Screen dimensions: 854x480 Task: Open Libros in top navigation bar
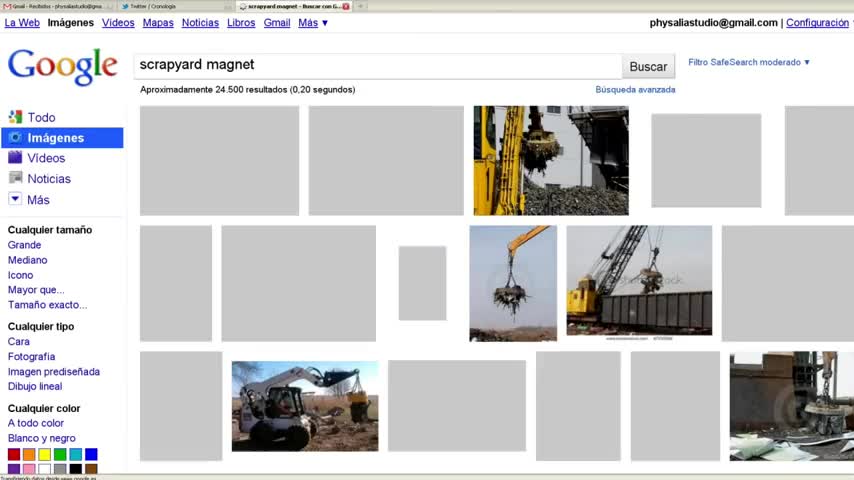tap(241, 23)
